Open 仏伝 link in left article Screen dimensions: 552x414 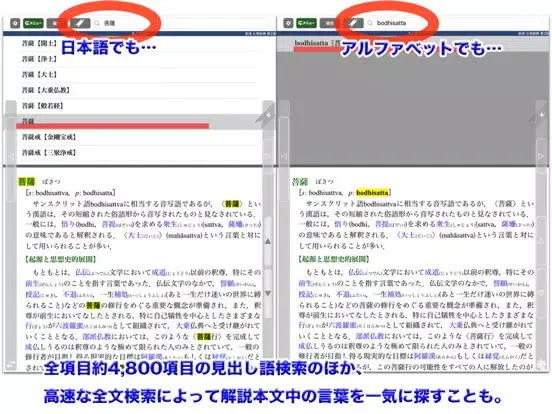click(x=82, y=272)
